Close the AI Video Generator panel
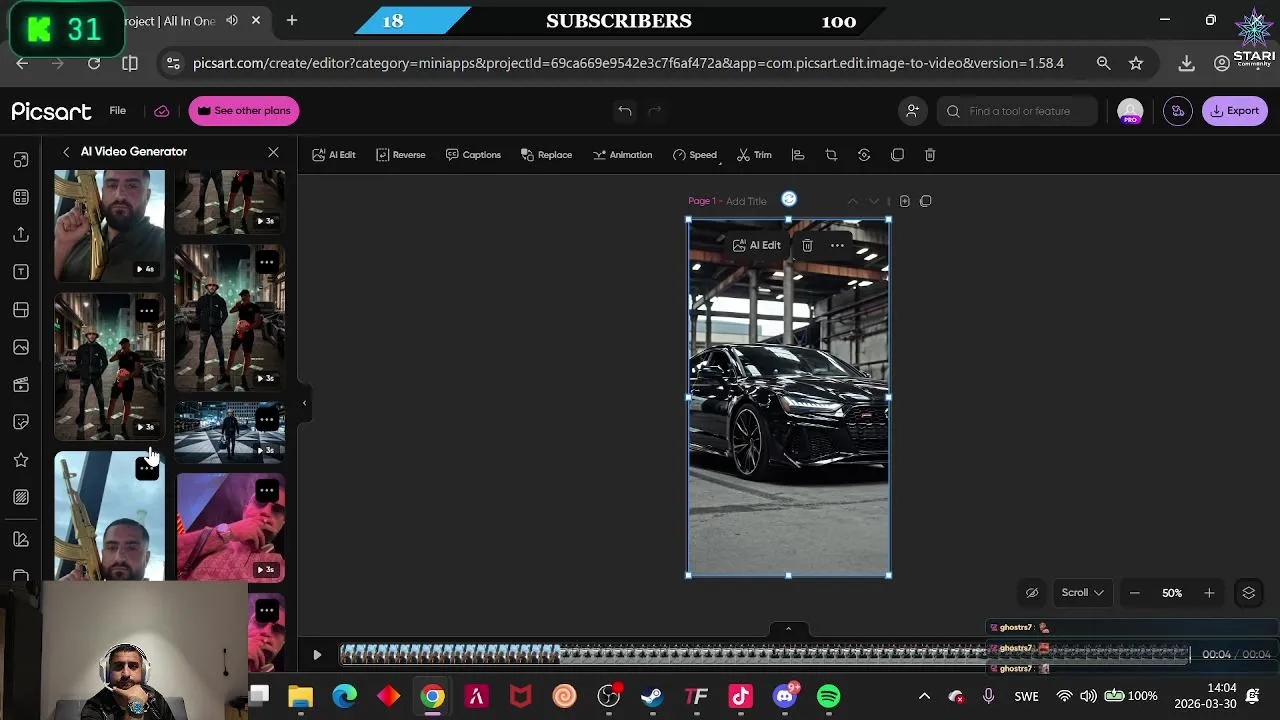 click(x=273, y=152)
